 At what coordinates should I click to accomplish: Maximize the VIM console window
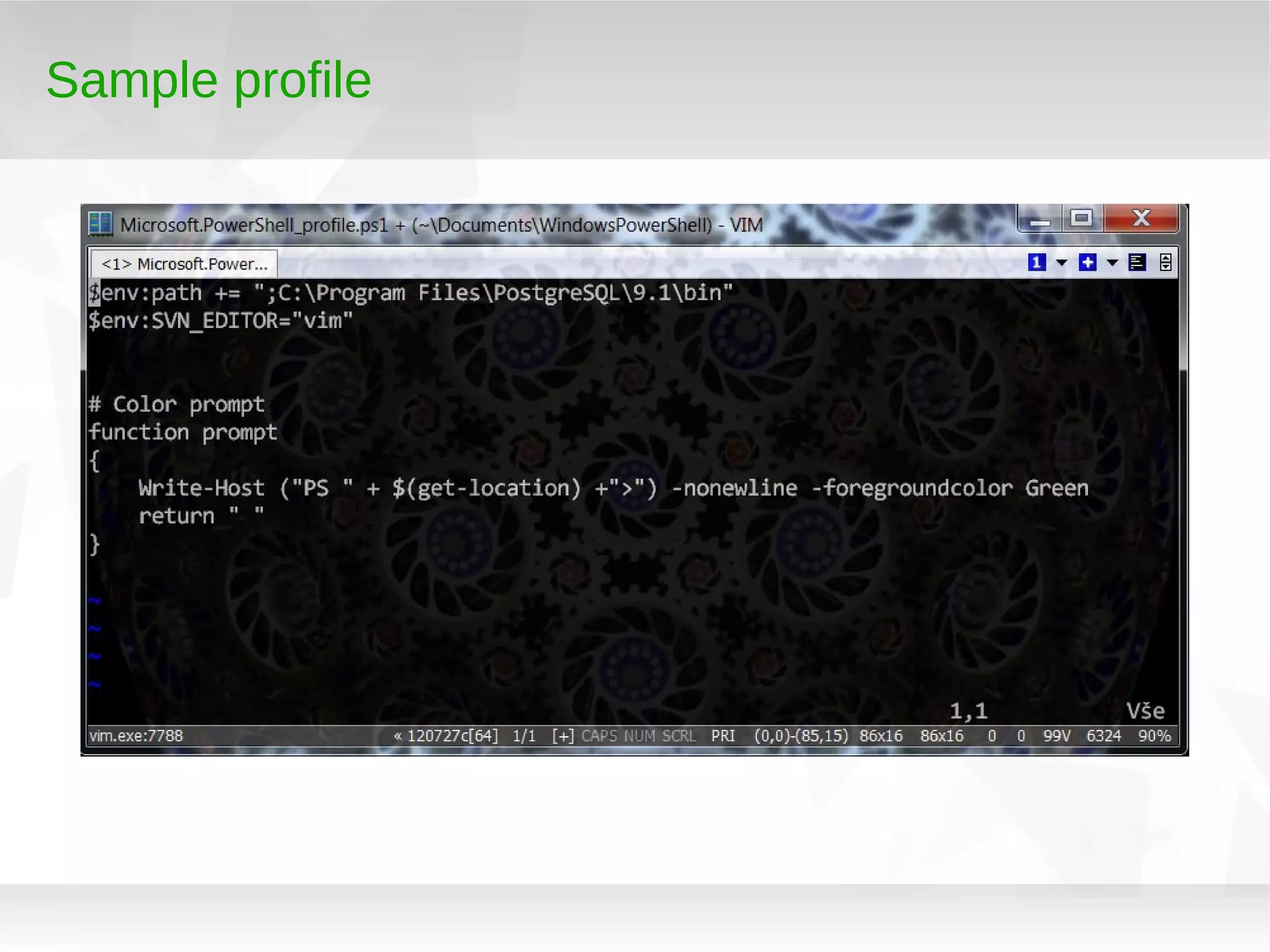point(1081,218)
